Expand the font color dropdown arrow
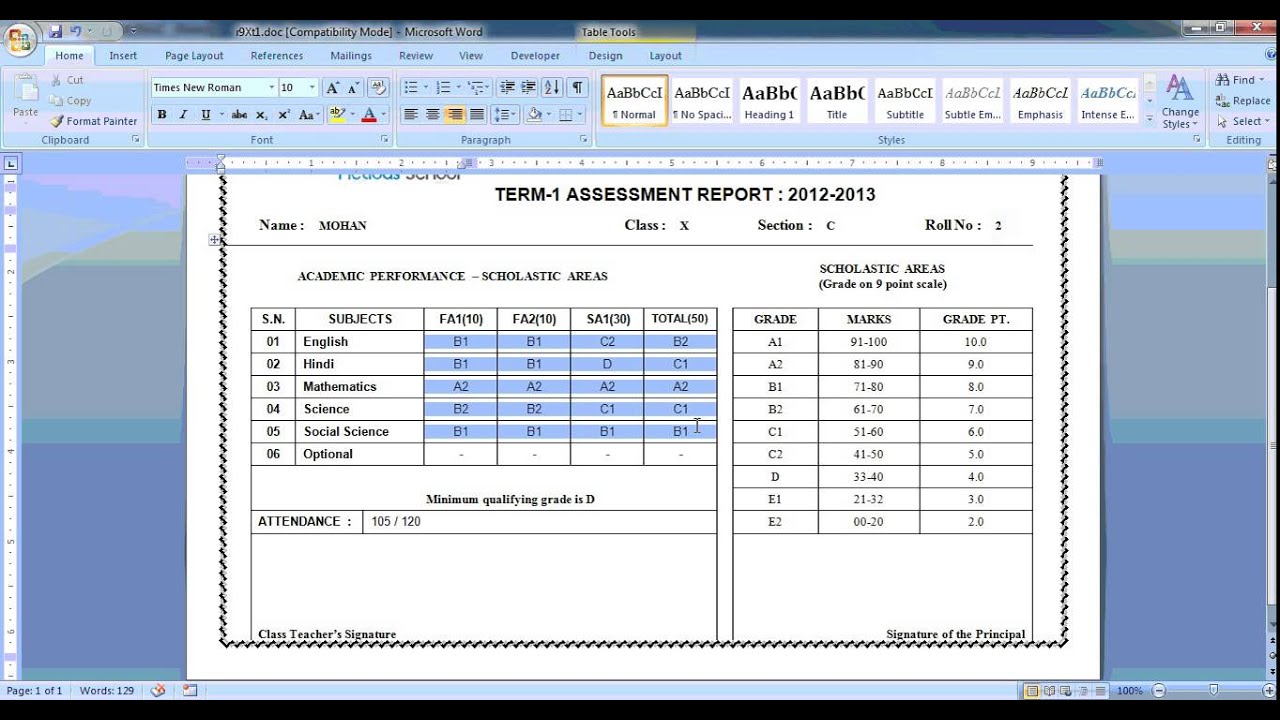Image resolution: width=1280 pixels, height=720 pixels. click(384, 115)
